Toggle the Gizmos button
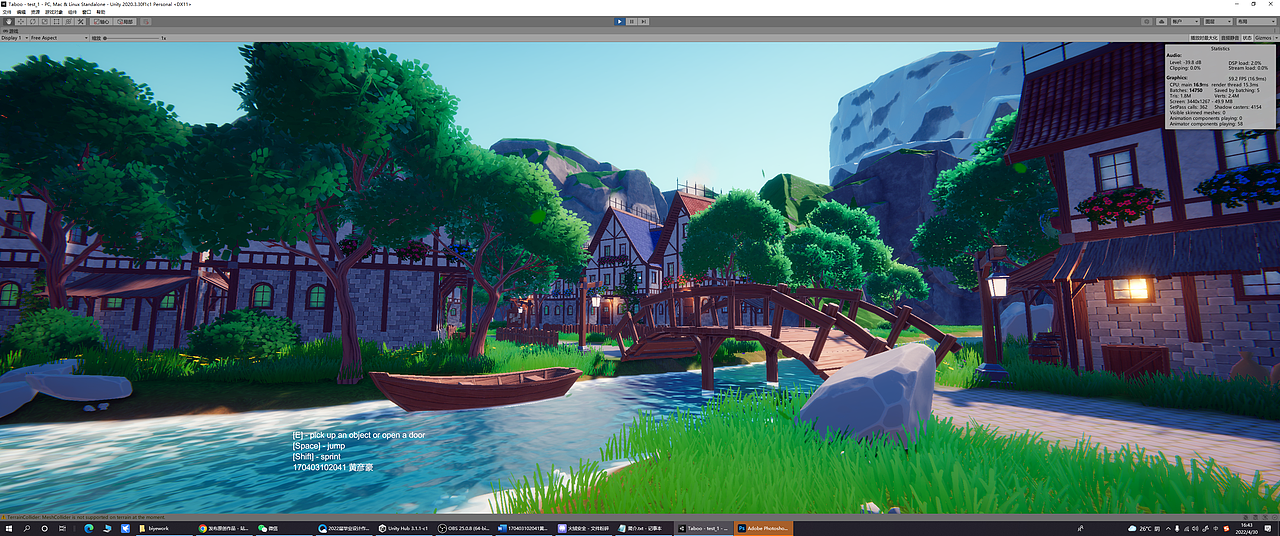This screenshot has height=536, width=1280. pyautogui.click(x=1262, y=38)
